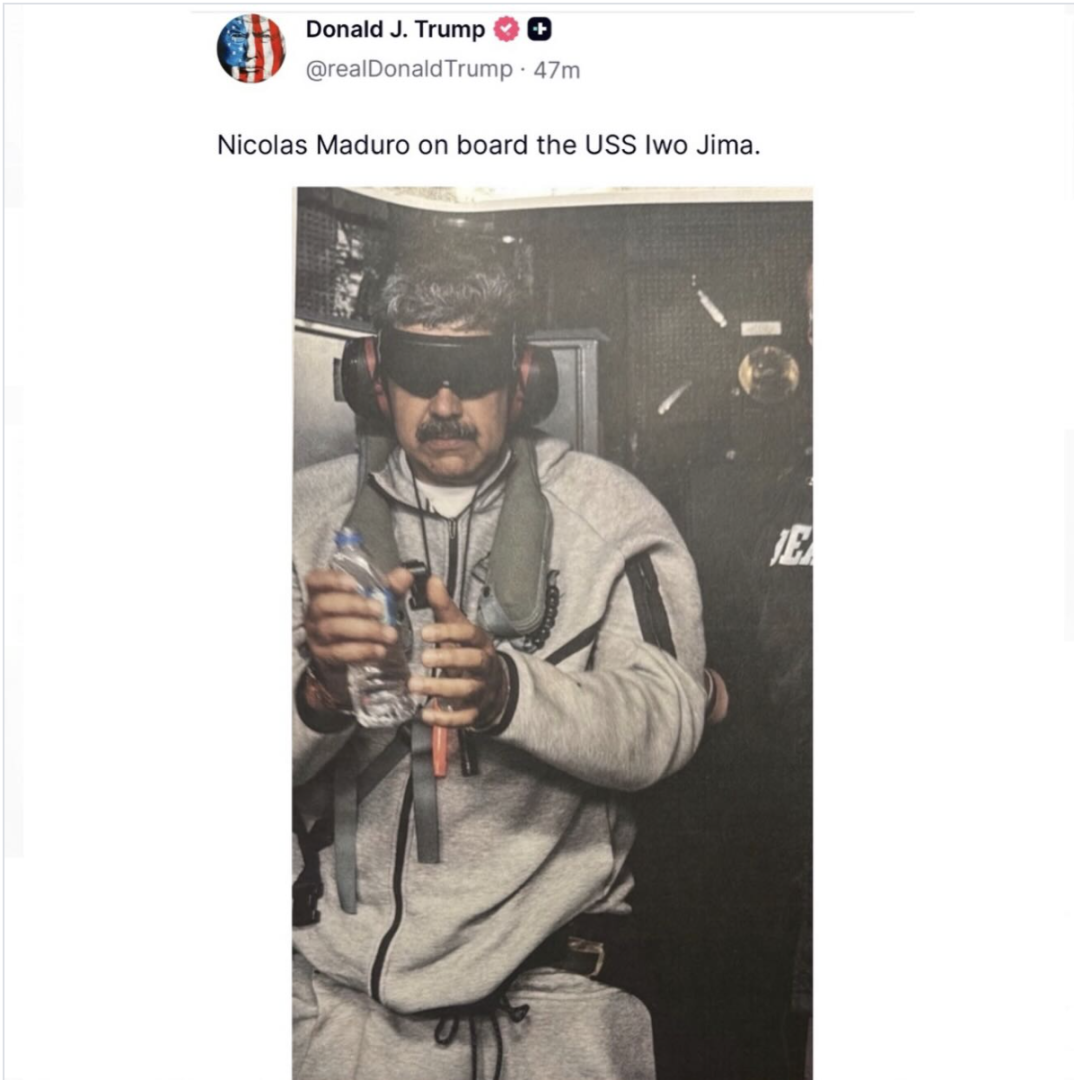The height and width of the screenshot is (1080, 1074).
Task: Open the flag-painted profile avatar
Action: click(251, 48)
